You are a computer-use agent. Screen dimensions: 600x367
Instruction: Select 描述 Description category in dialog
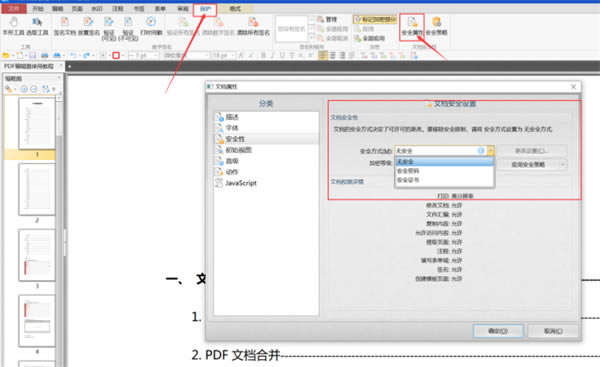point(266,117)
